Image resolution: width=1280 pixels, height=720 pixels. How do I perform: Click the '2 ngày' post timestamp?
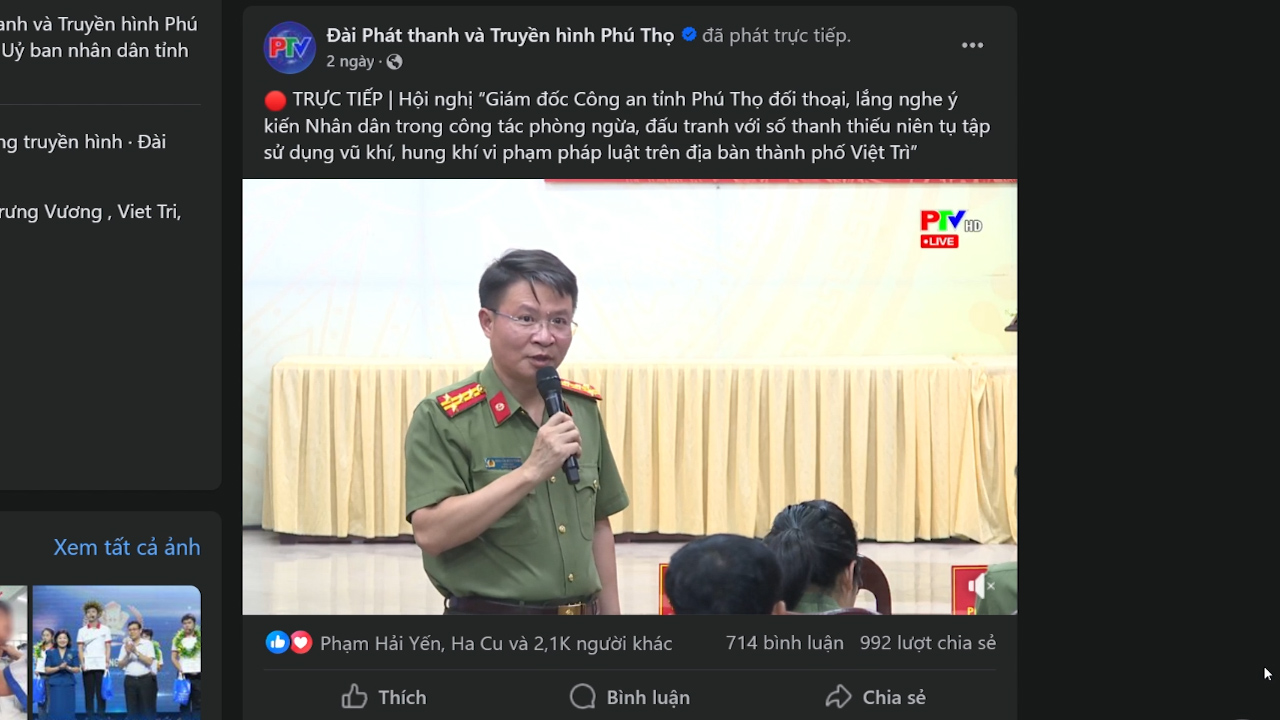[x=350, y=62]
